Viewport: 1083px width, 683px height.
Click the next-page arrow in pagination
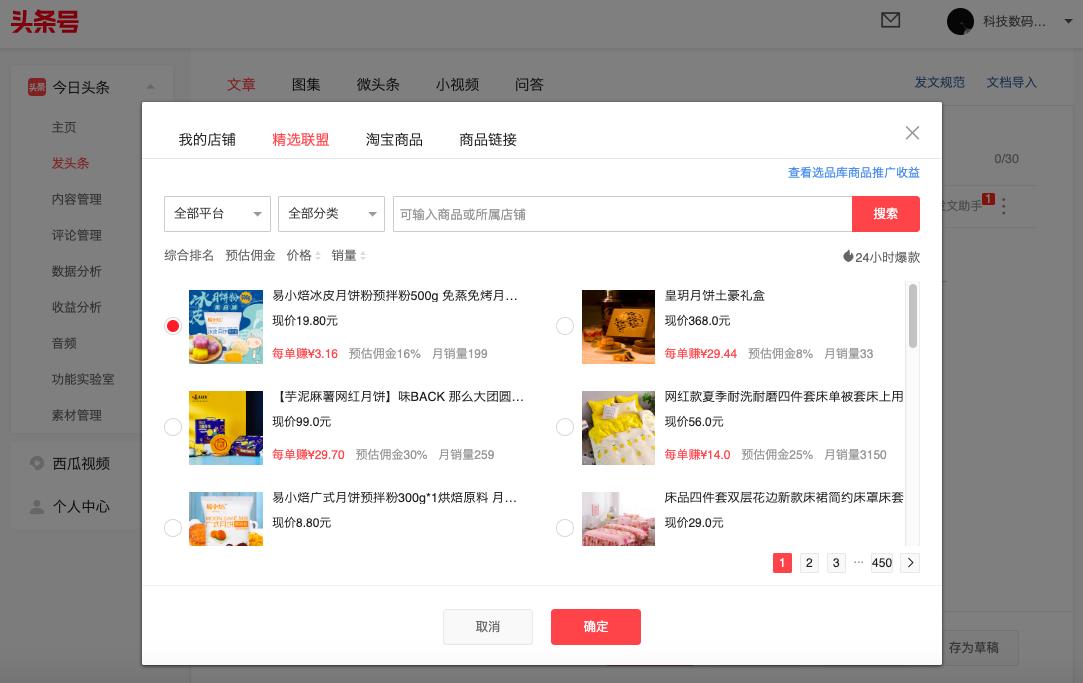click(910, 563)
